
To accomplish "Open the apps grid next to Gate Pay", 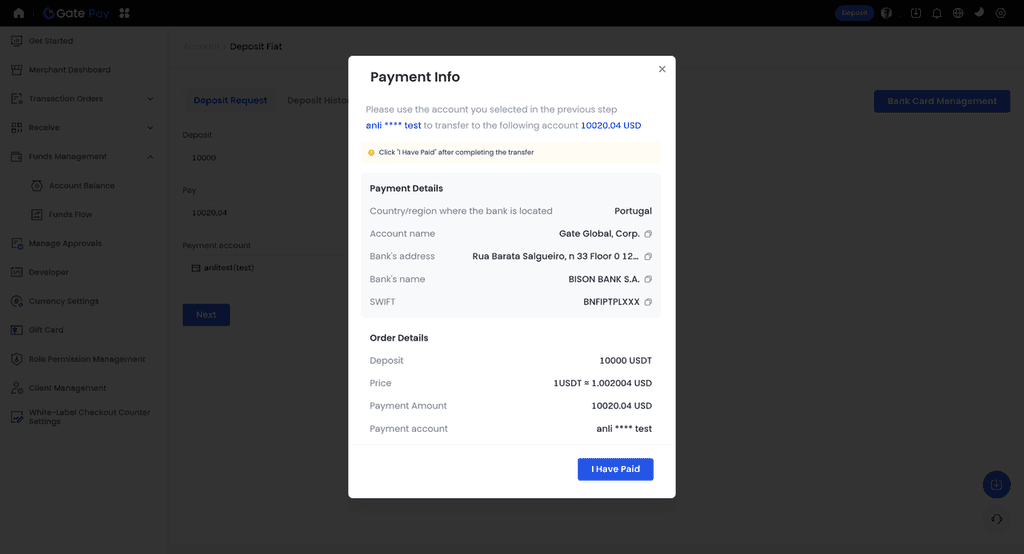I will point(125,13).
